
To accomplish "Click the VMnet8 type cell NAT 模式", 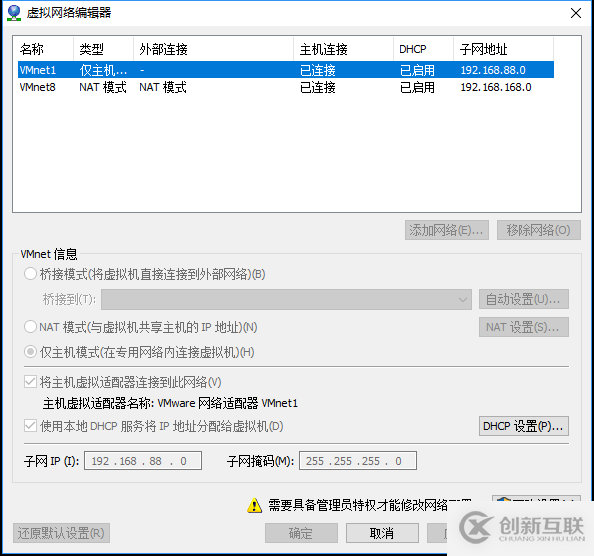I will tap(103, 87).
